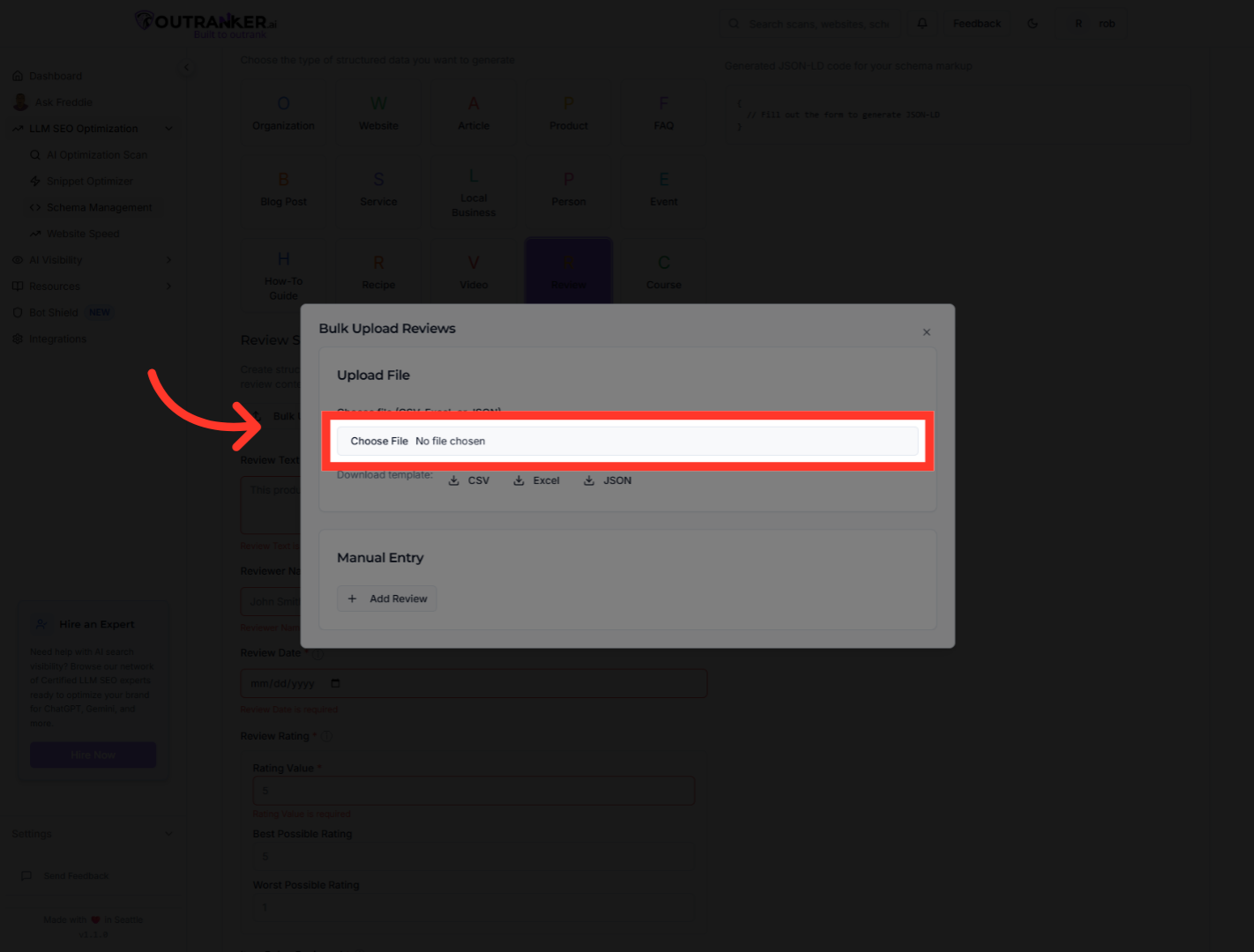Open Website Speed via its trend icon
The width and height of the screenshot is (1254, 952).
35,234
